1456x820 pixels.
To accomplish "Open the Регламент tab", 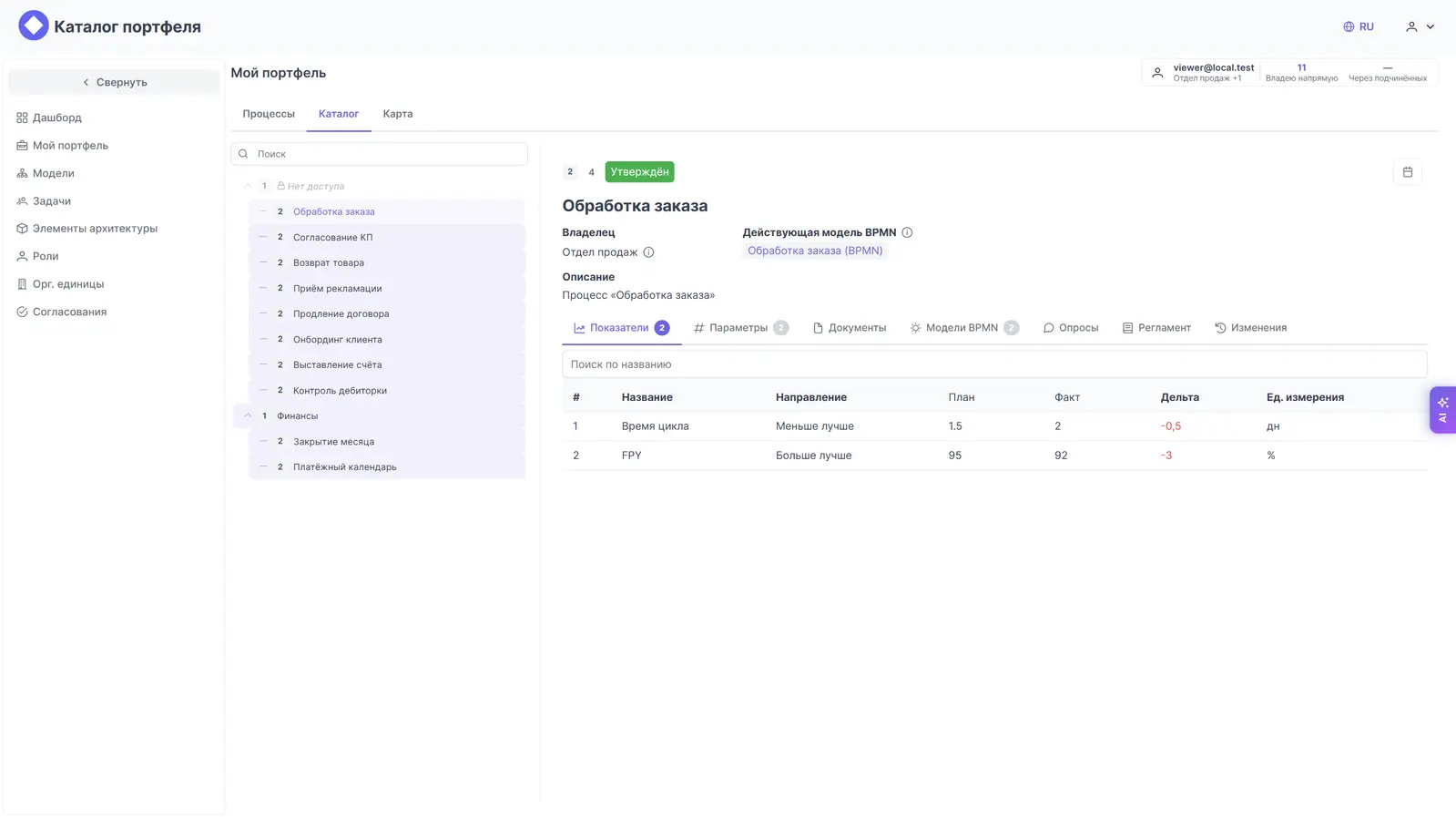I will pos(1156,328).
